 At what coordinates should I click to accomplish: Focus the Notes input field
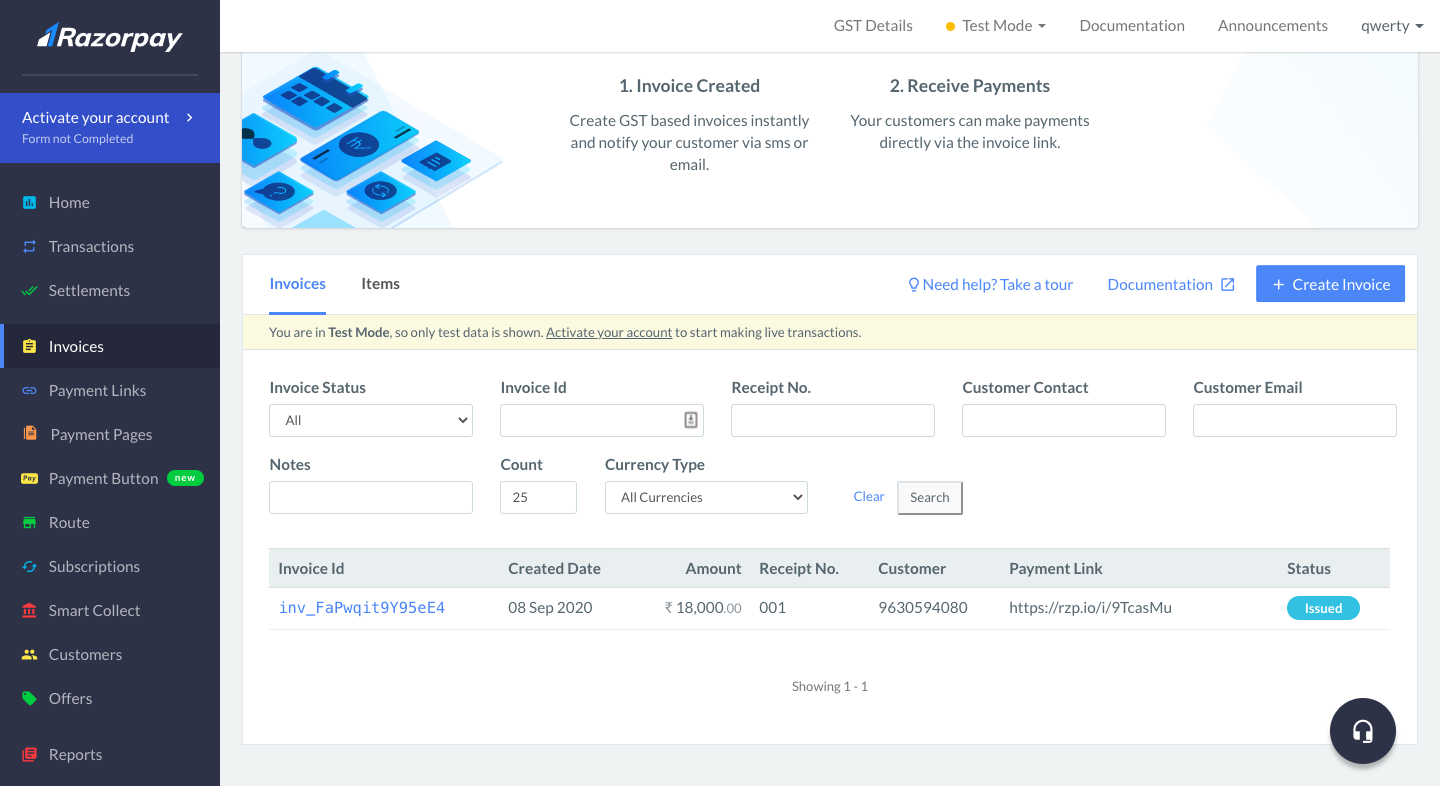click(x=371, y=497)
